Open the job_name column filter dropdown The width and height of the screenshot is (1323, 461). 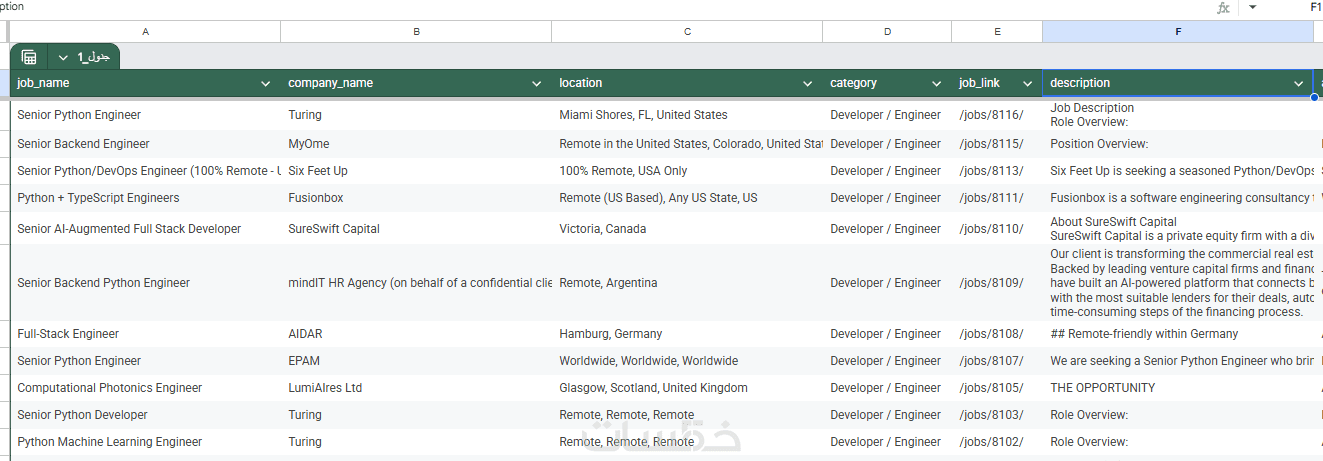[x=266, y=83]
